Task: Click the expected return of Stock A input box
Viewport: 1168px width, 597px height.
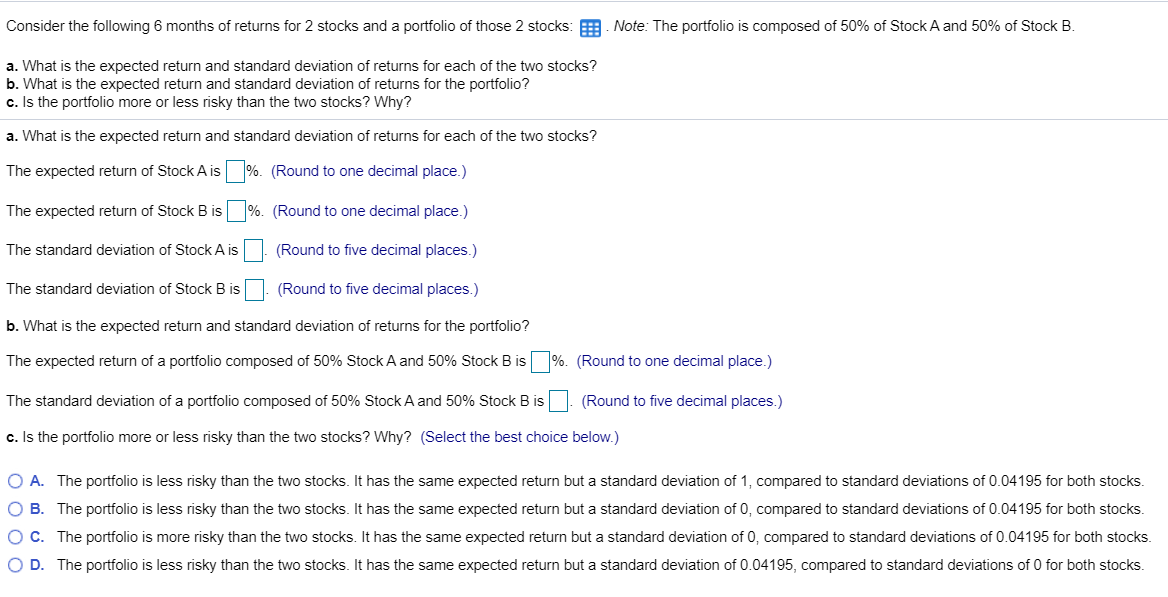Action: pos(234,170)
